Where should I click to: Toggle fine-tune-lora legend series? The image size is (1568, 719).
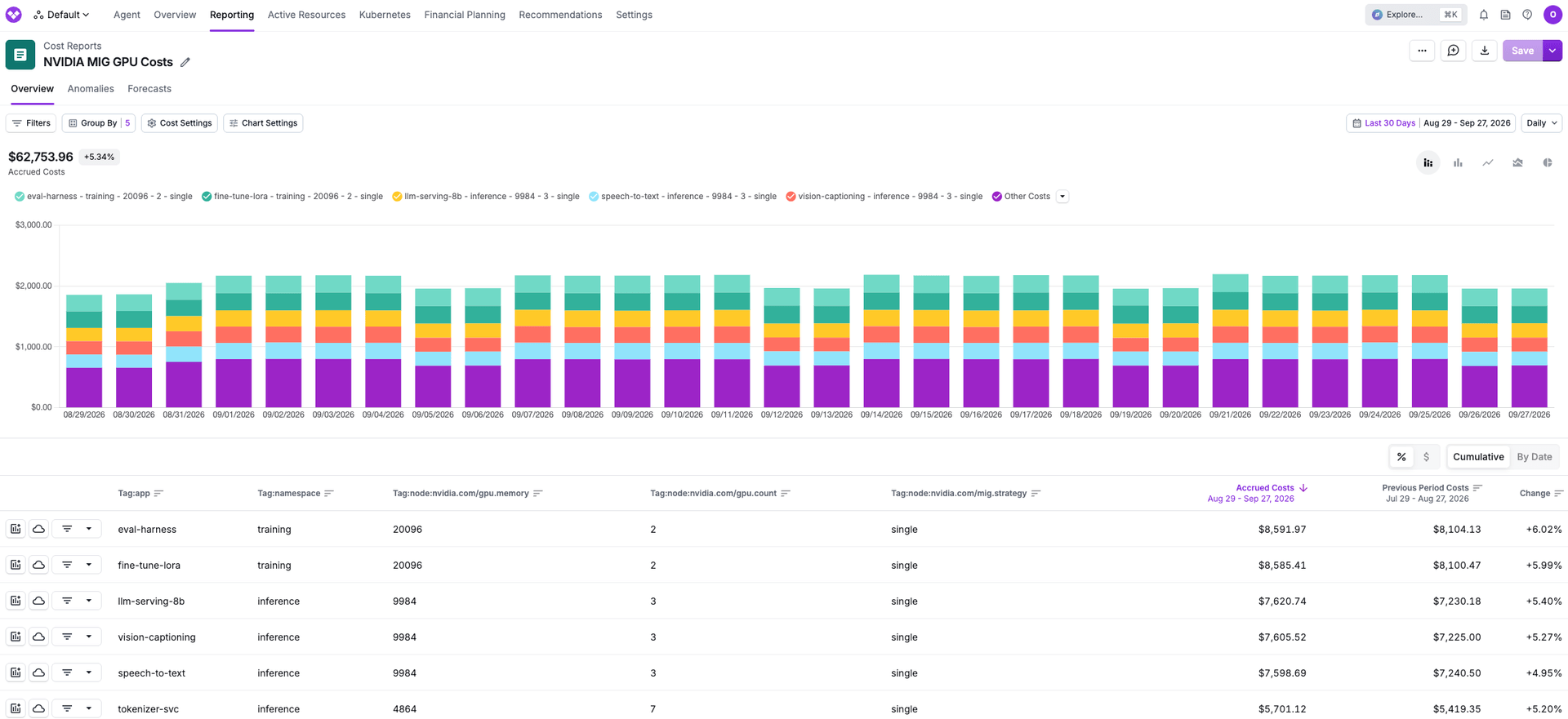tap(292, 197)
